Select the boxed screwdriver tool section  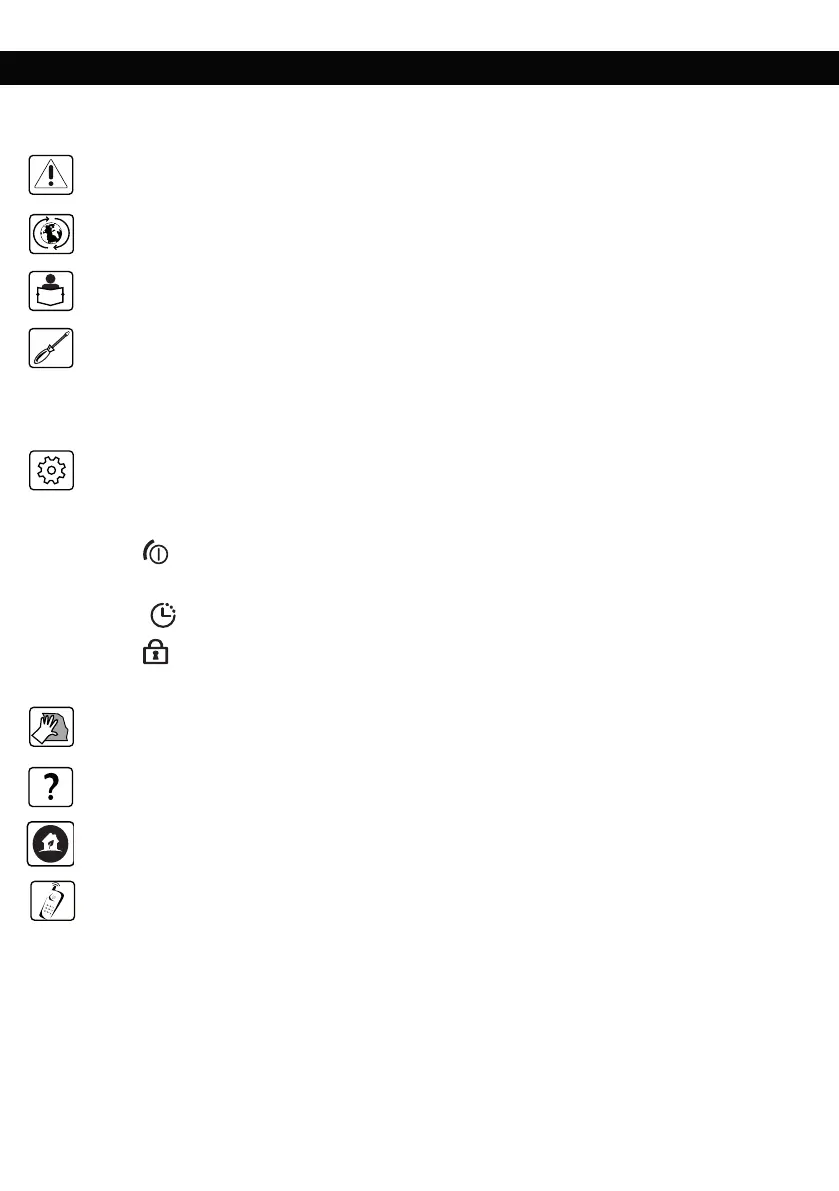[51, 349]
